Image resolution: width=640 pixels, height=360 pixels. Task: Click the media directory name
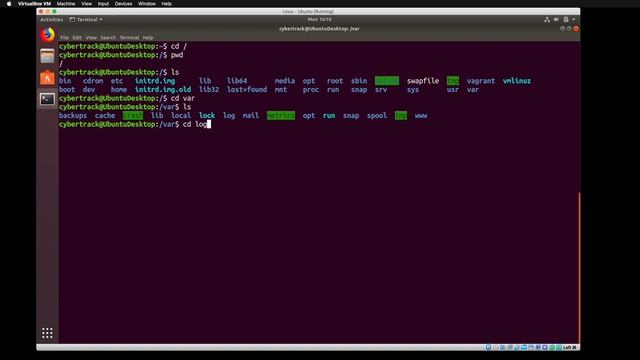[x=284, y=81]
